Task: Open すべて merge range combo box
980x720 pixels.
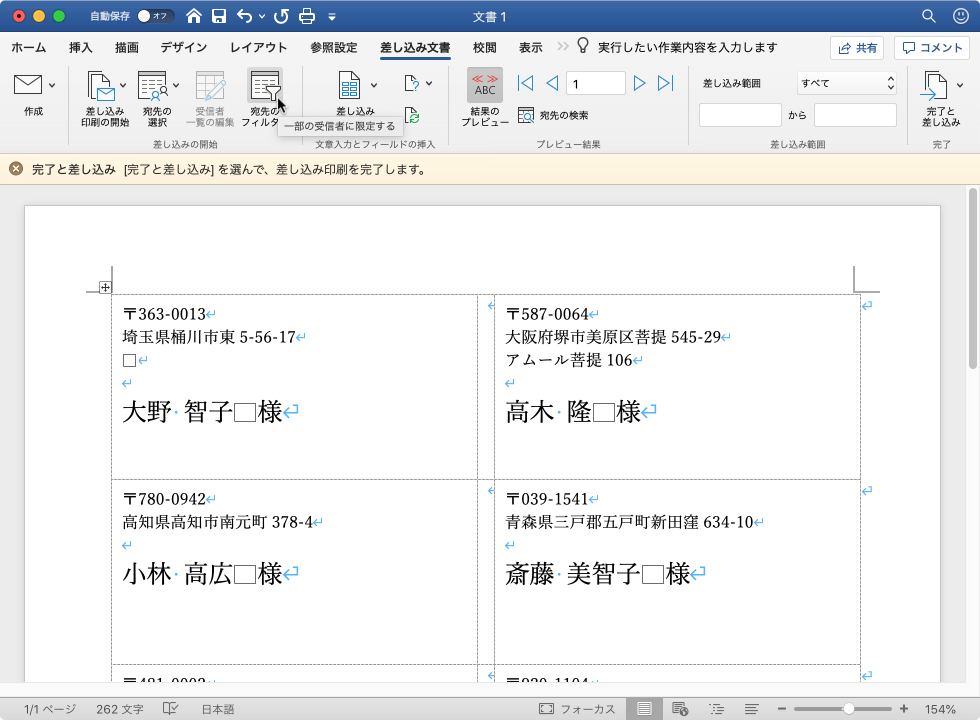Action: [847, 83]
